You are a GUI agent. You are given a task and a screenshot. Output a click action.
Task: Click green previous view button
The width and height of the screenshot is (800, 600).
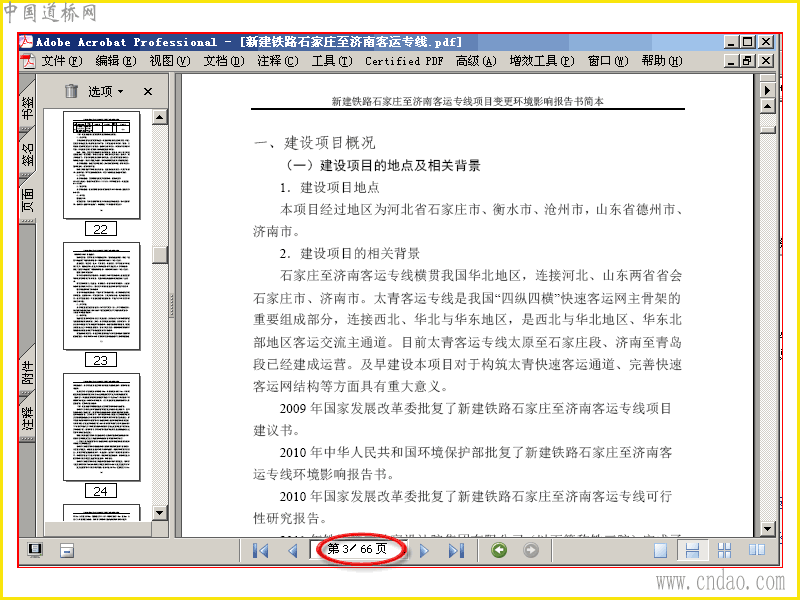click(499, 550)
